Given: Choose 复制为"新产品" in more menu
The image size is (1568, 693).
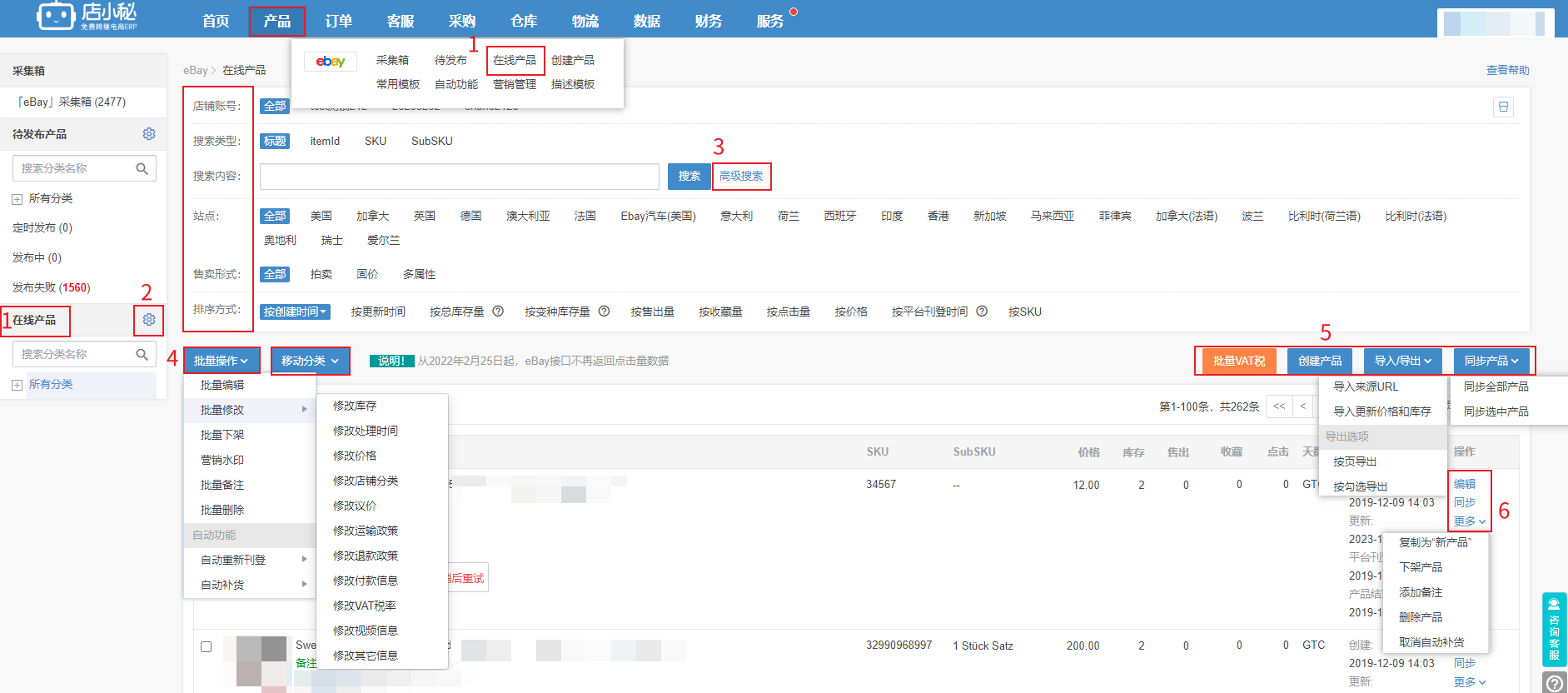Looking at the screenshot, I should pos(1436,542).
